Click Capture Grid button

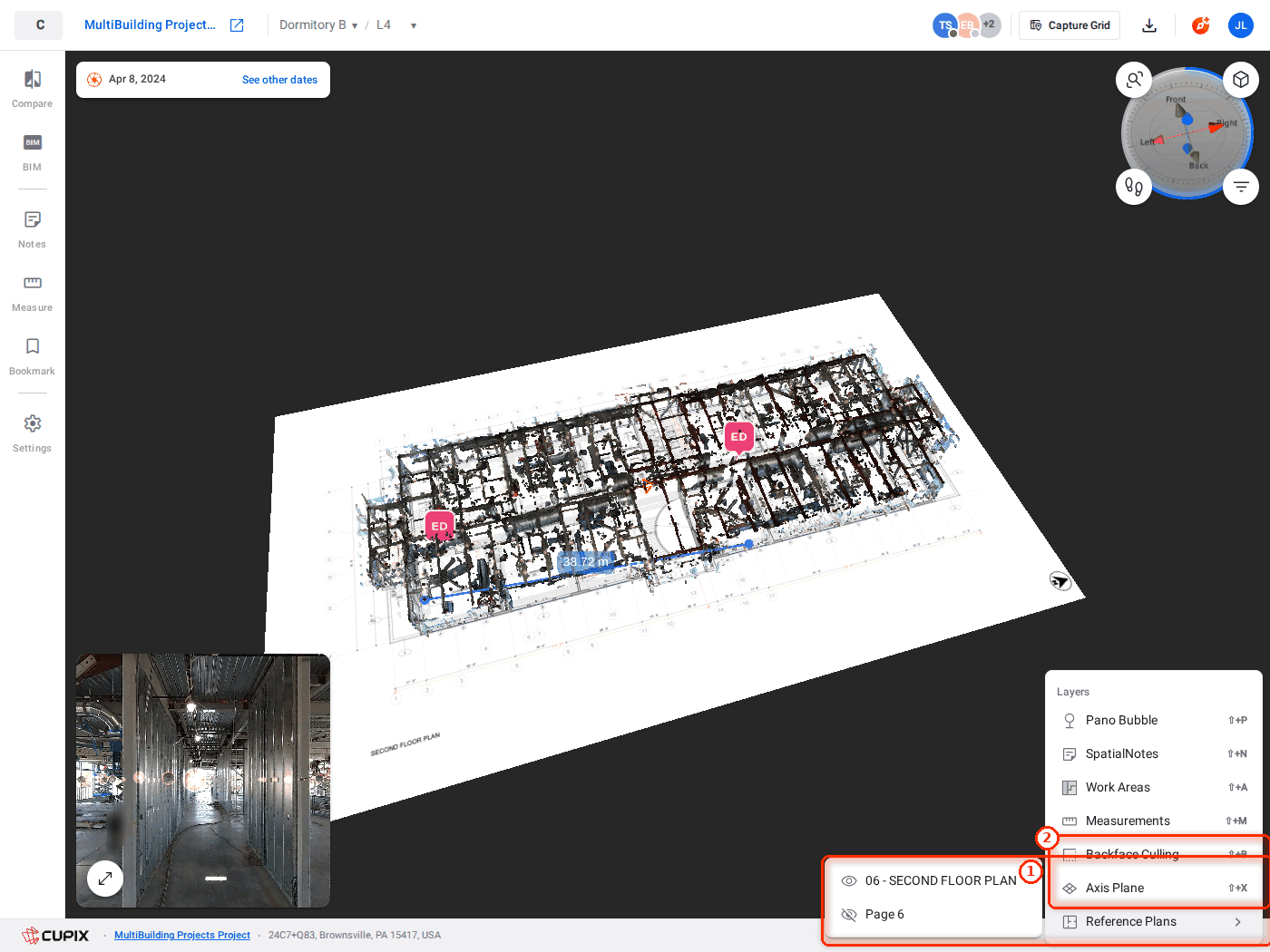point(1070,25)
